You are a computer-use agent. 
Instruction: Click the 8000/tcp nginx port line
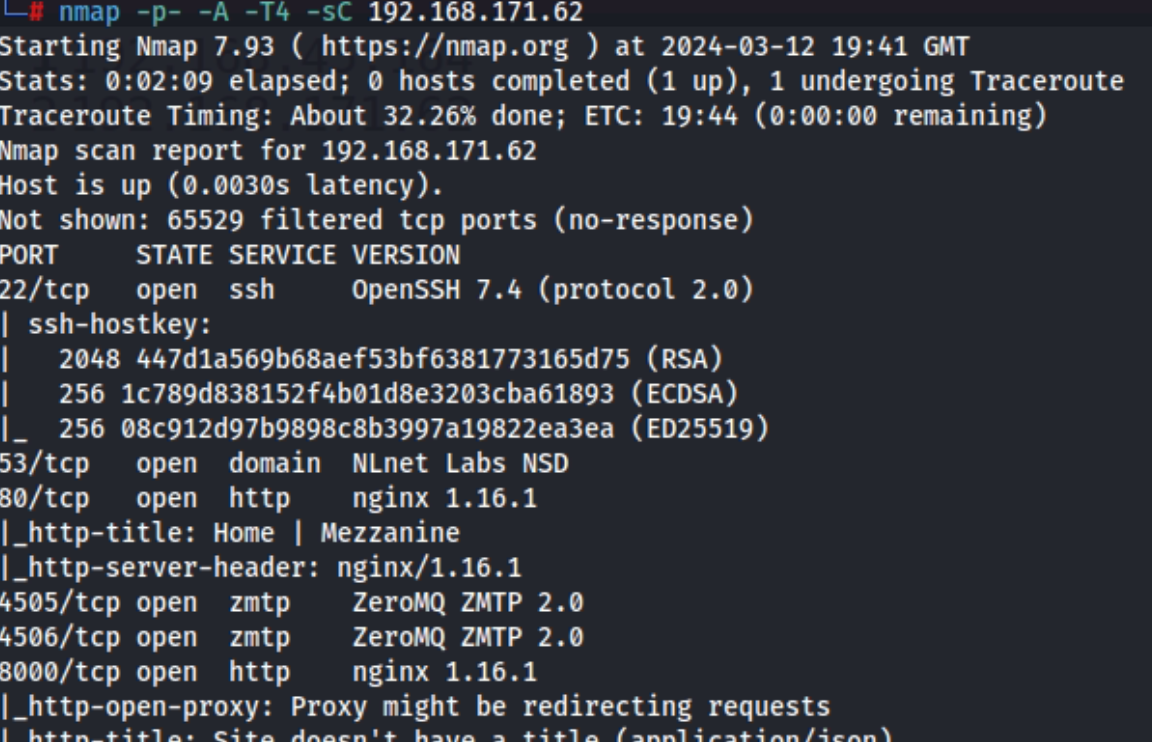point(268,672)
